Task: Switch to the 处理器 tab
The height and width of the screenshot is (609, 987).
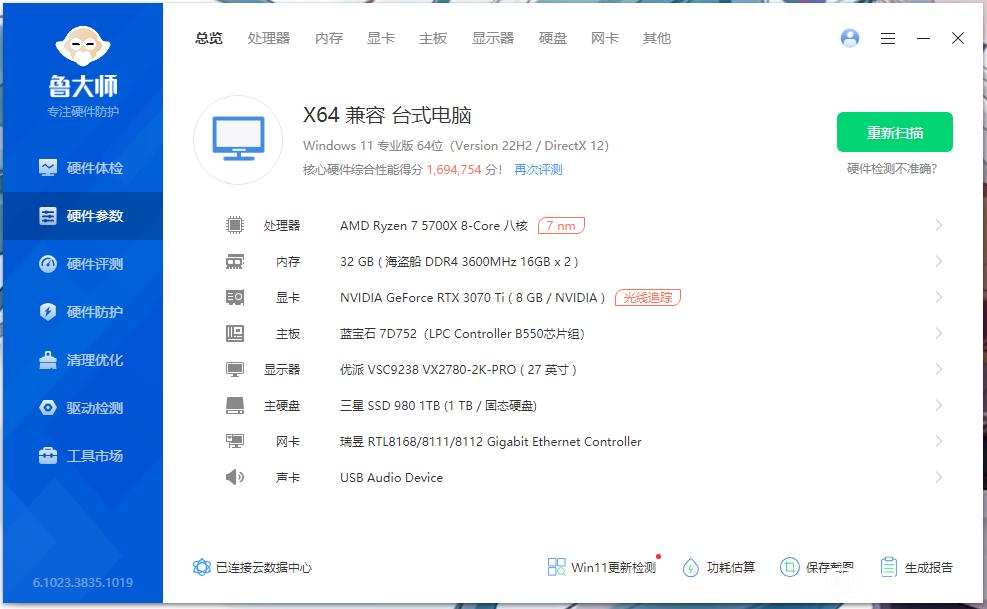Action: tap(269, 38)
